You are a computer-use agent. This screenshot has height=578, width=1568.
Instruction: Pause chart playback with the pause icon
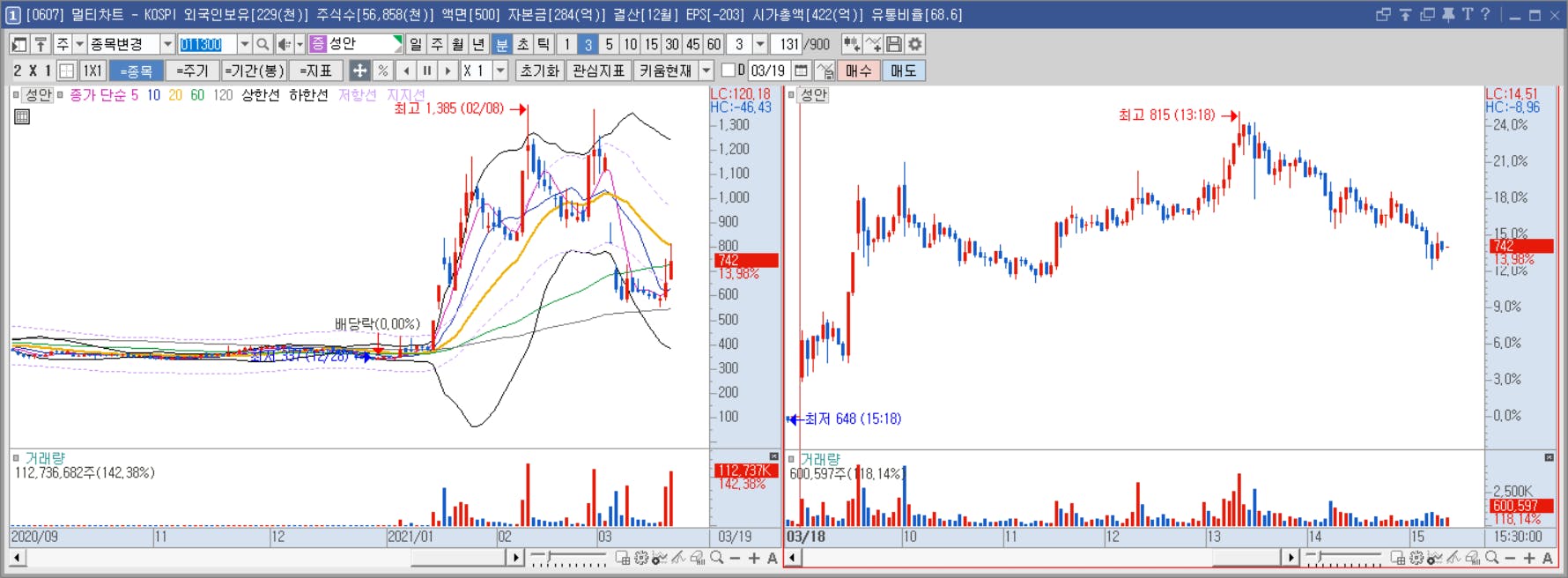[427, 70]
